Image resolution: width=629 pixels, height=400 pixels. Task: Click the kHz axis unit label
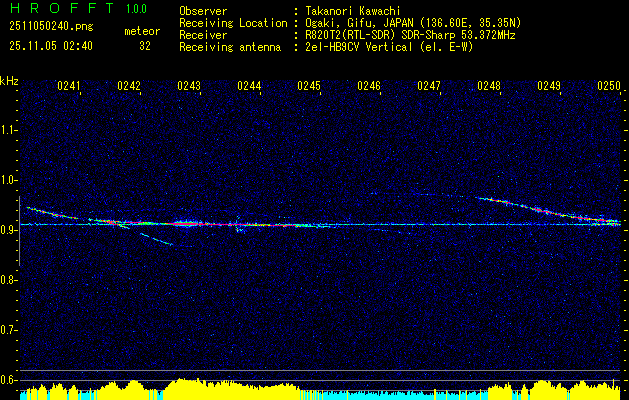tap(9, 81)
